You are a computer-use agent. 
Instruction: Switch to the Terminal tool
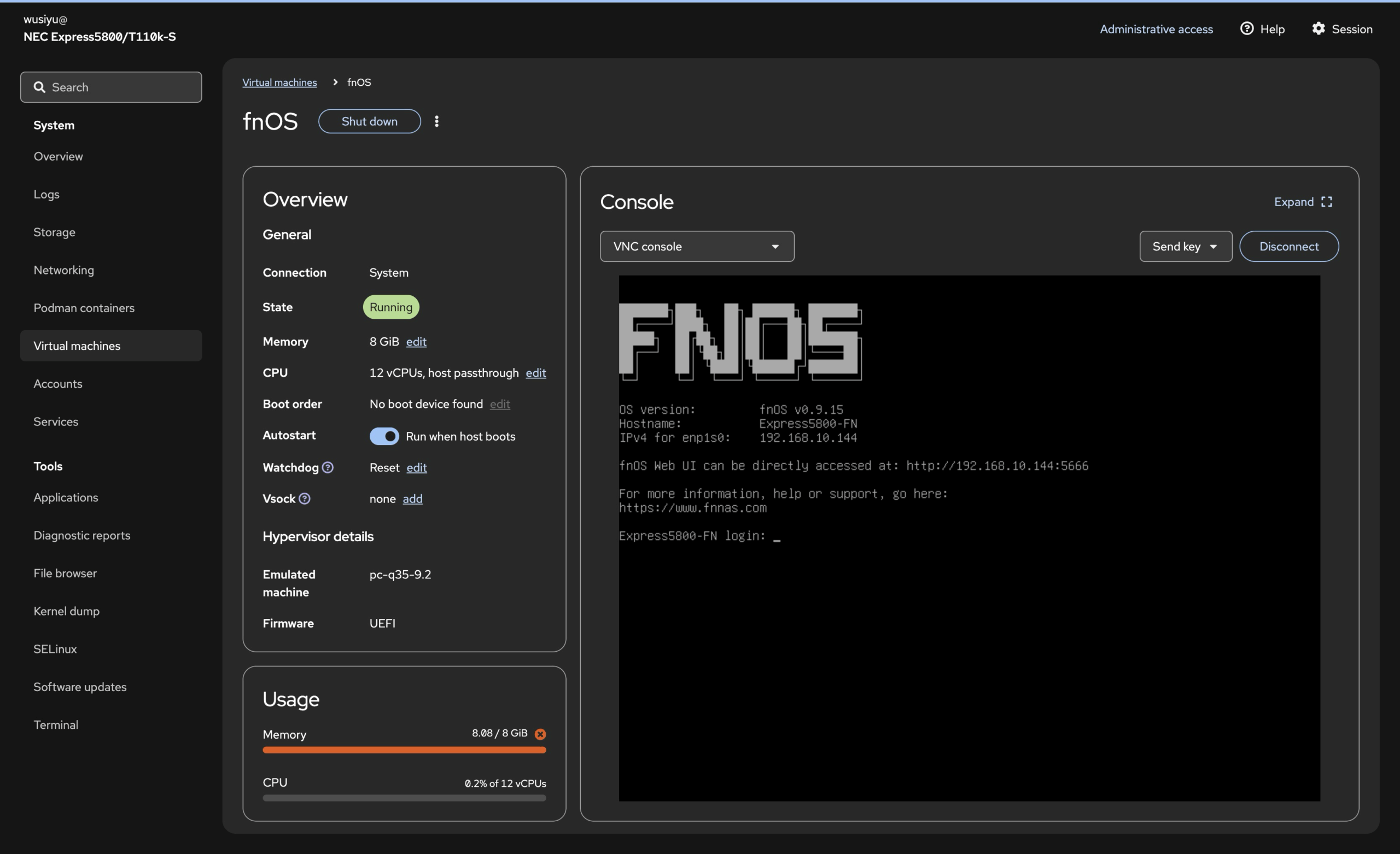[x=56, y=724]
